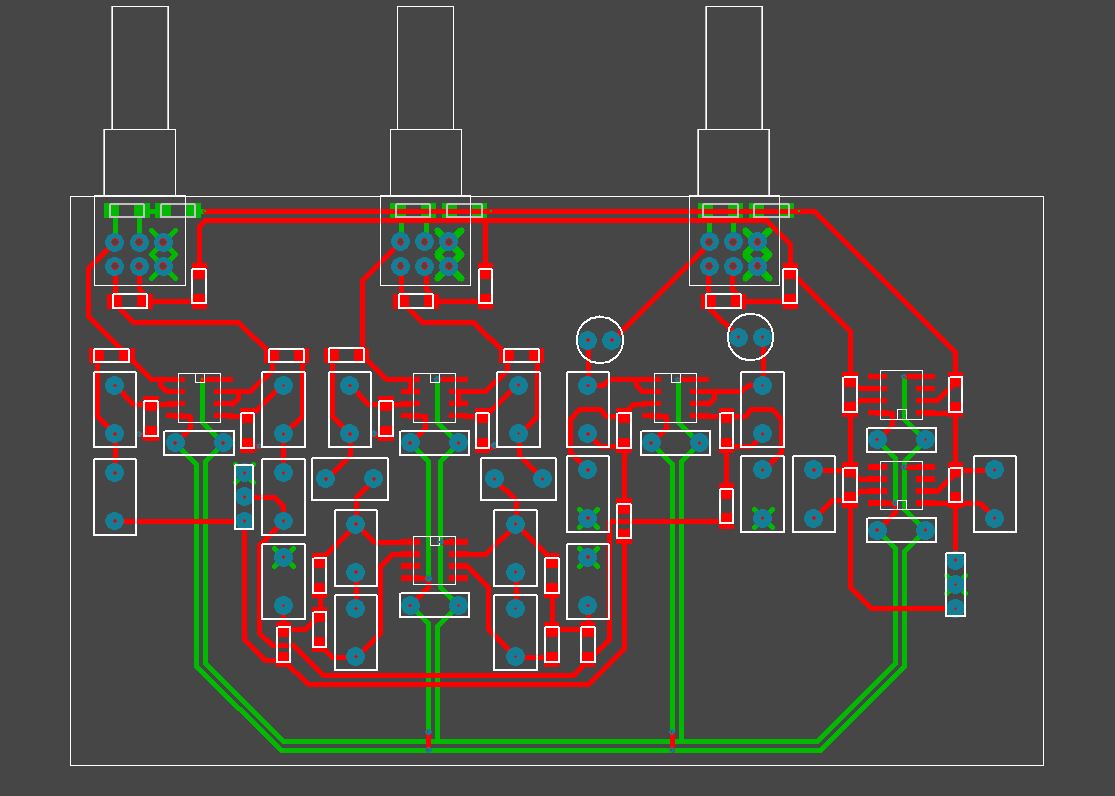The width and height of the screenshot is (1115, 796).
Task: Select the rightmost potentiometer shaft outline
Action: 734,68
